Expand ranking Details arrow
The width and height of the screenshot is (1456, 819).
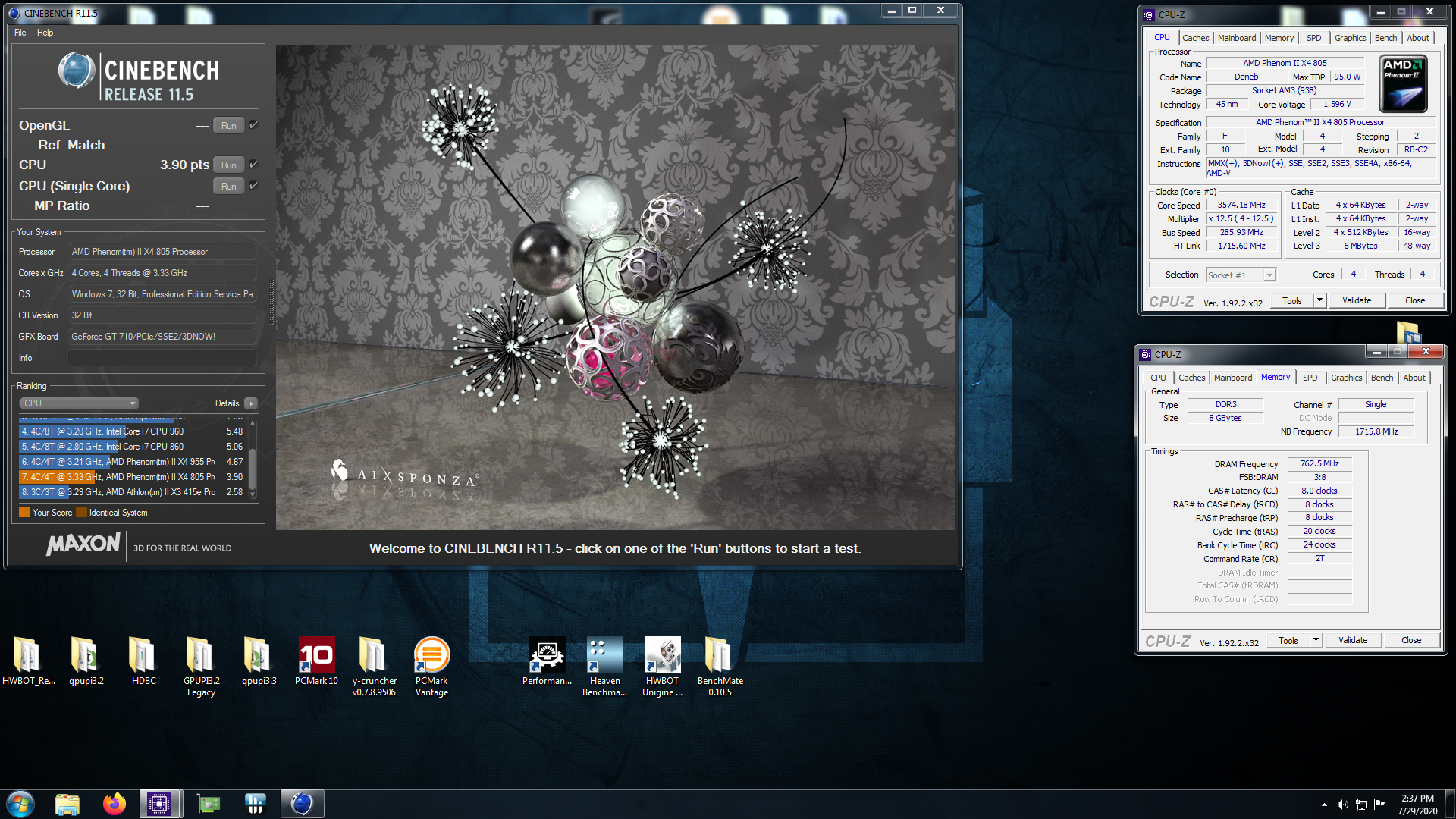251,403
